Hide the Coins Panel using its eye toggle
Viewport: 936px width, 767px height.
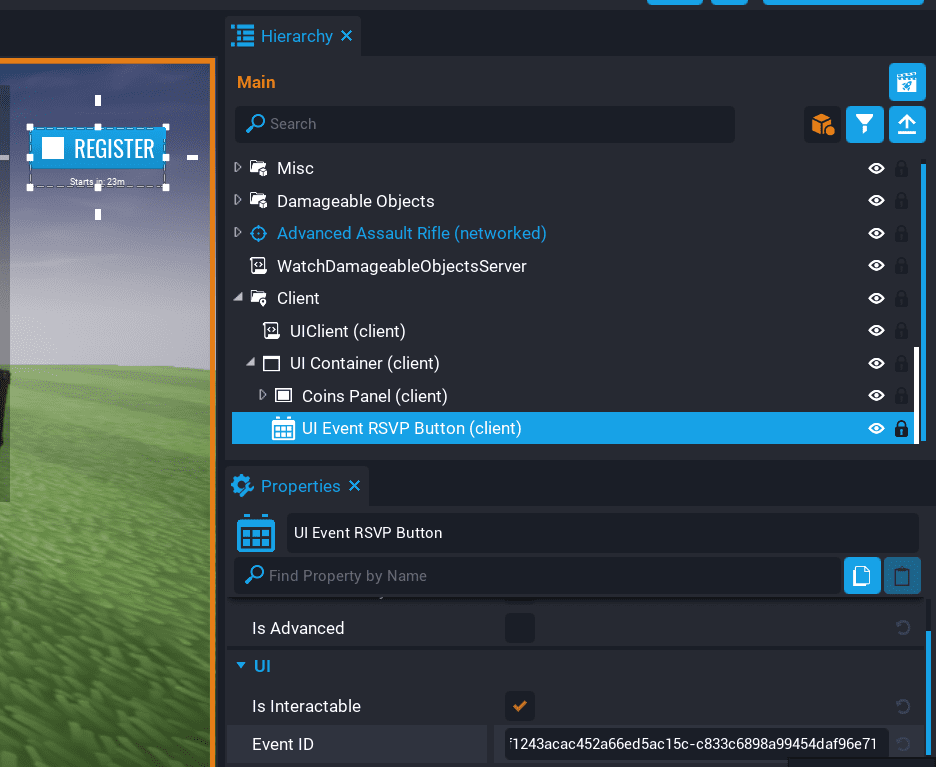876,395
